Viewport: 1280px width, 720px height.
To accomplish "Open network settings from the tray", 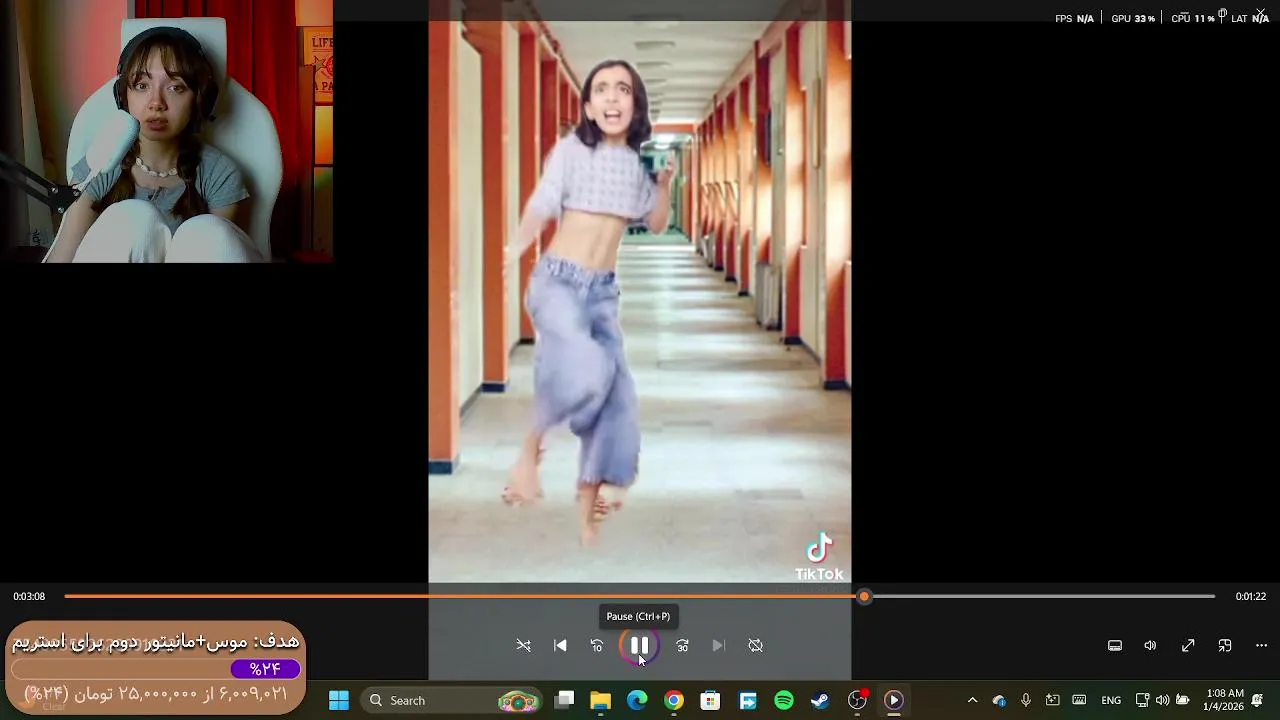I will [x=1142, y=700].
